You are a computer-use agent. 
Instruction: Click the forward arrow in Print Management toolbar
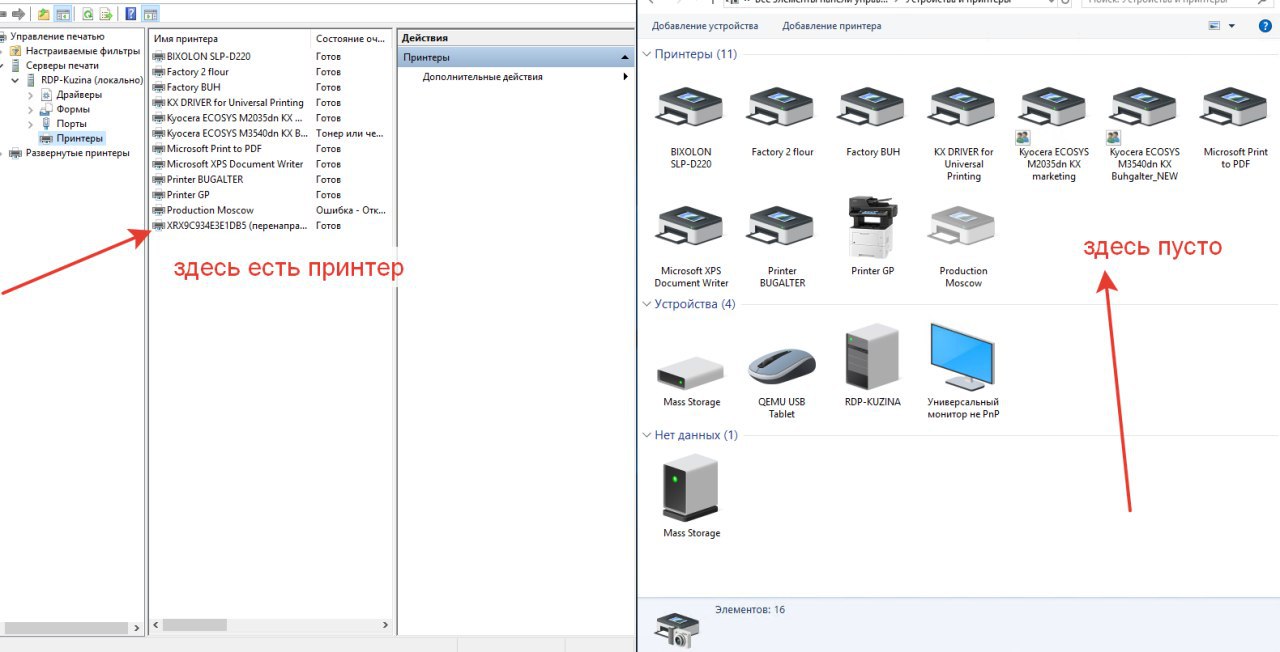pyautogui.click(x=18, y=14)
